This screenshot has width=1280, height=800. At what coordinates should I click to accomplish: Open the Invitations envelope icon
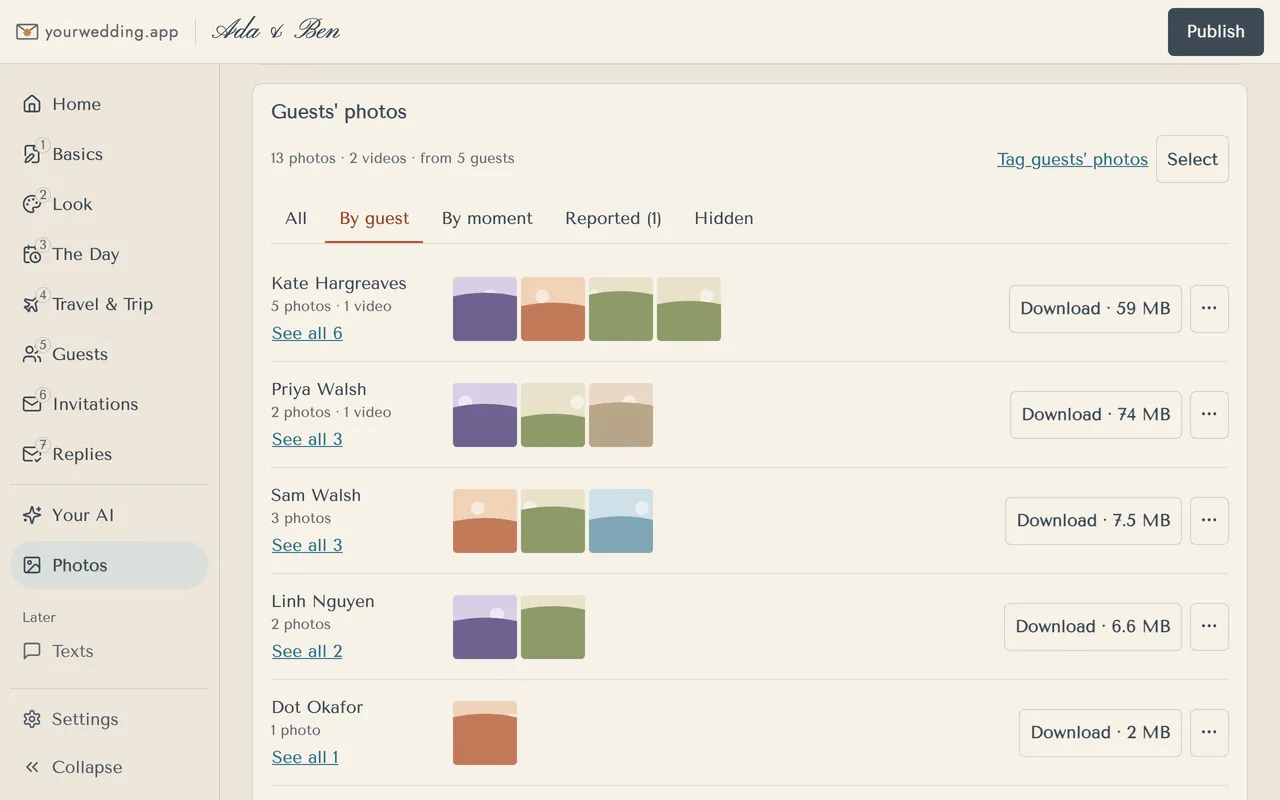point(32,404)
